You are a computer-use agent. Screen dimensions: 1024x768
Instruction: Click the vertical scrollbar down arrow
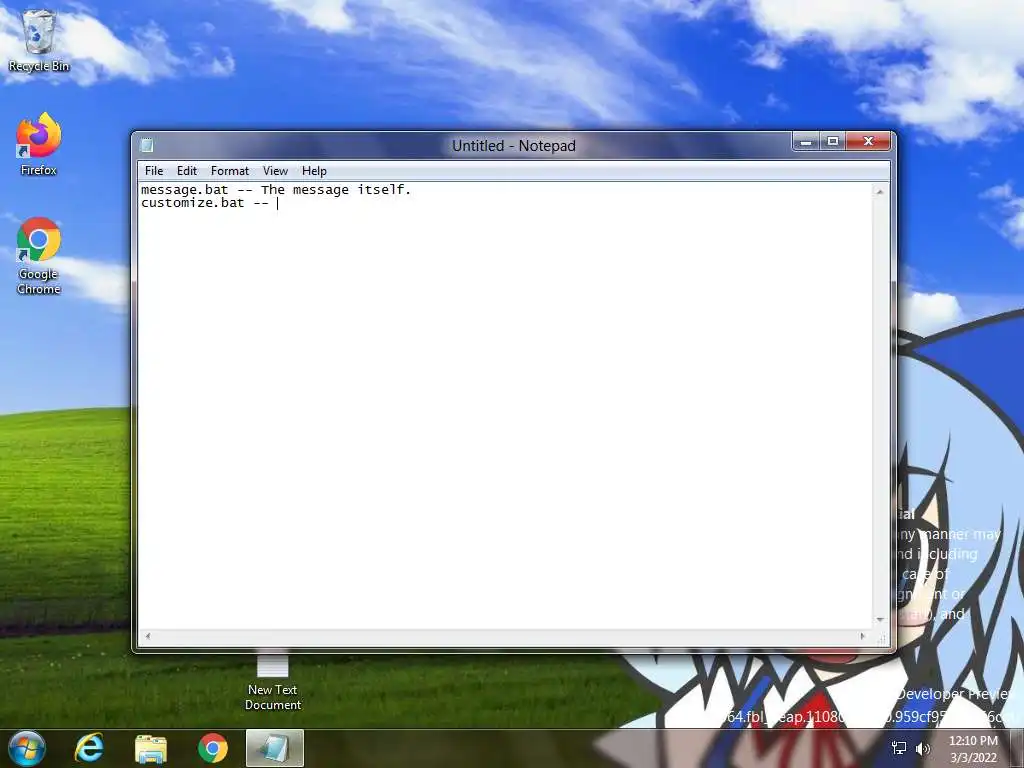pyautogui.click(x=880, y=620)
